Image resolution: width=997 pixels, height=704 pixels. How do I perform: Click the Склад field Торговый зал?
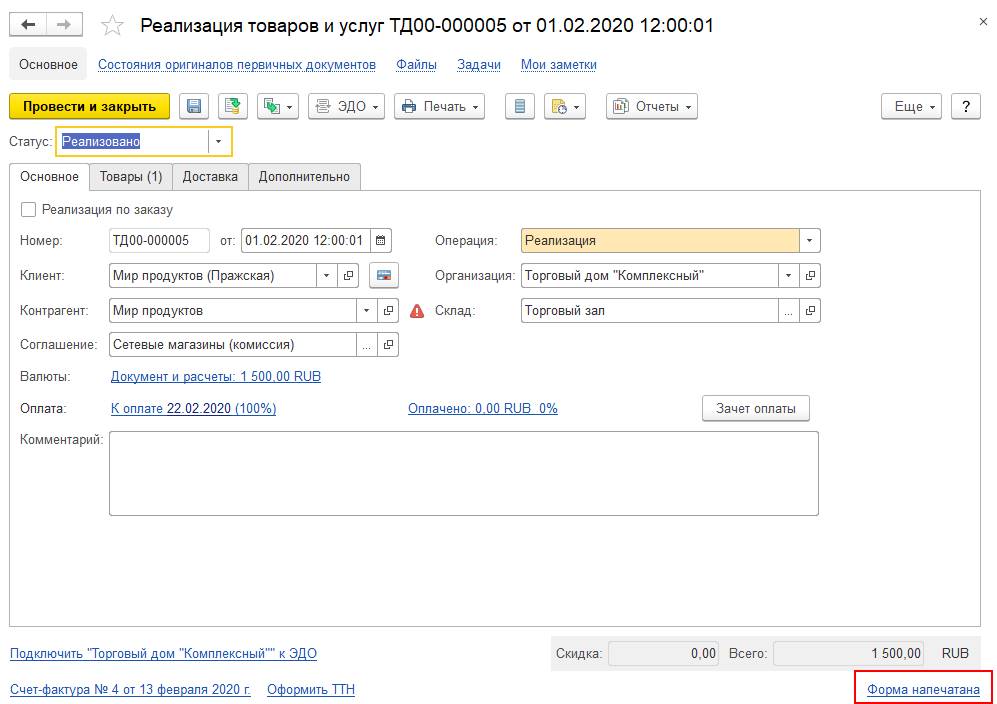coord(649,310)
